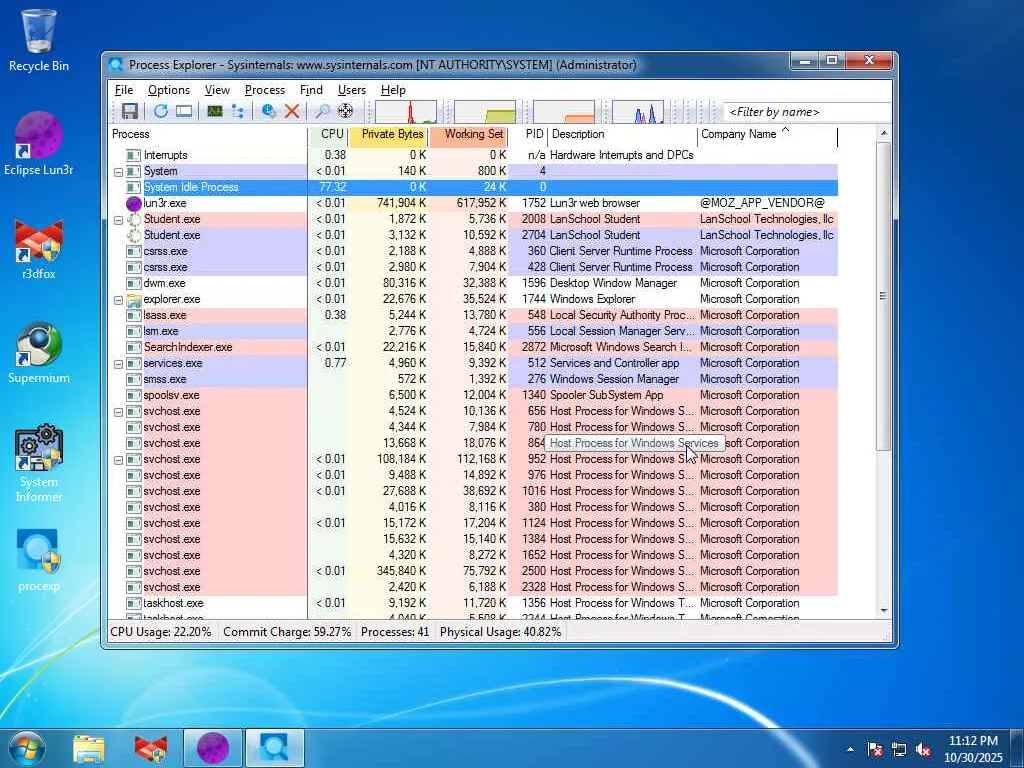Sort by Description column header
The width and height of the screenshot is (1024, 768).
tap(622, 135)
